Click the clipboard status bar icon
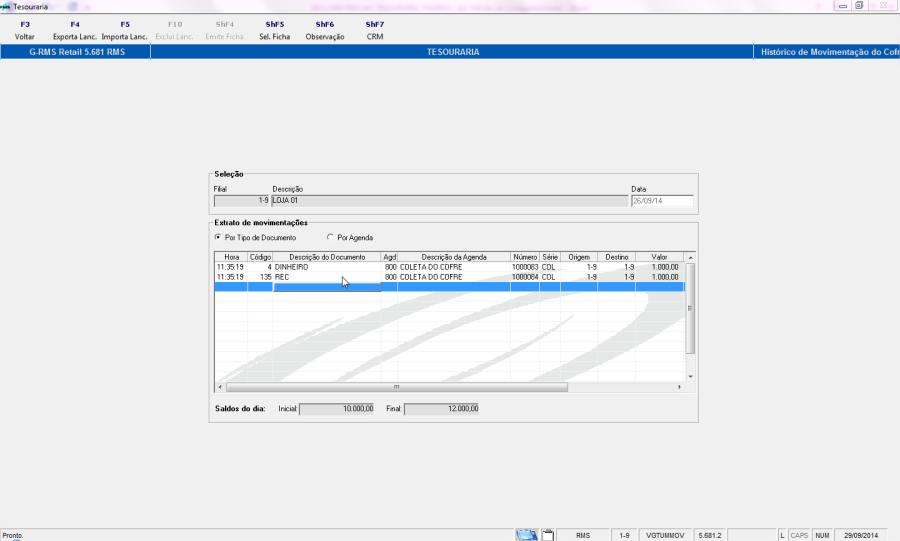Image resolution: width=900 pixels, height=541 pixels. 548,535
